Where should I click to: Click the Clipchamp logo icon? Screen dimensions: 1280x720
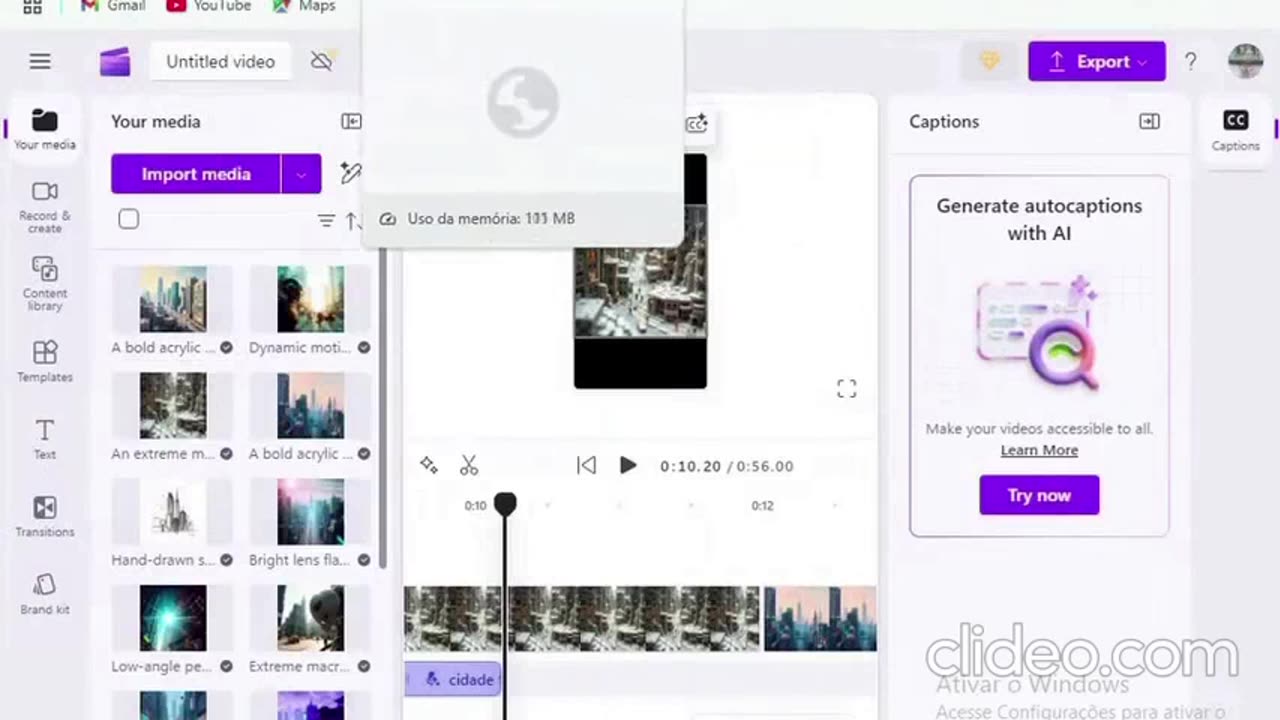point(115,62)
